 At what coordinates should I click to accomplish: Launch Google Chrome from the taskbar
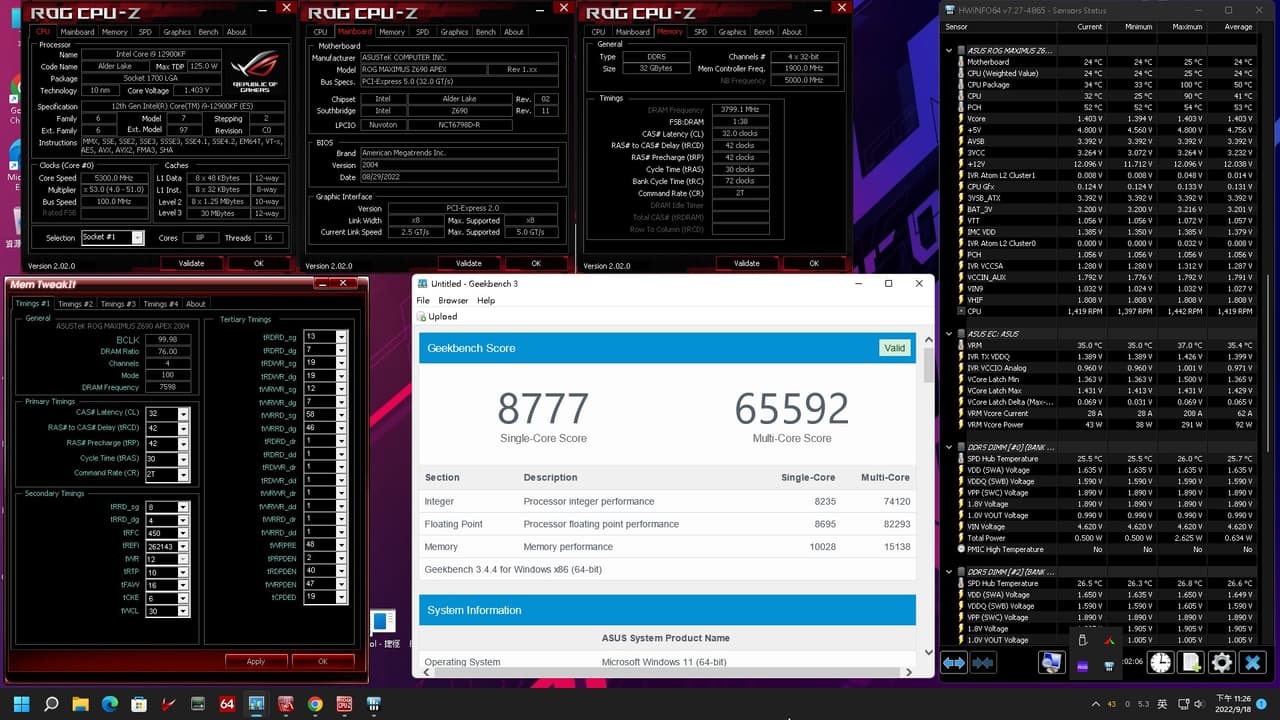[x=315, y=704]
